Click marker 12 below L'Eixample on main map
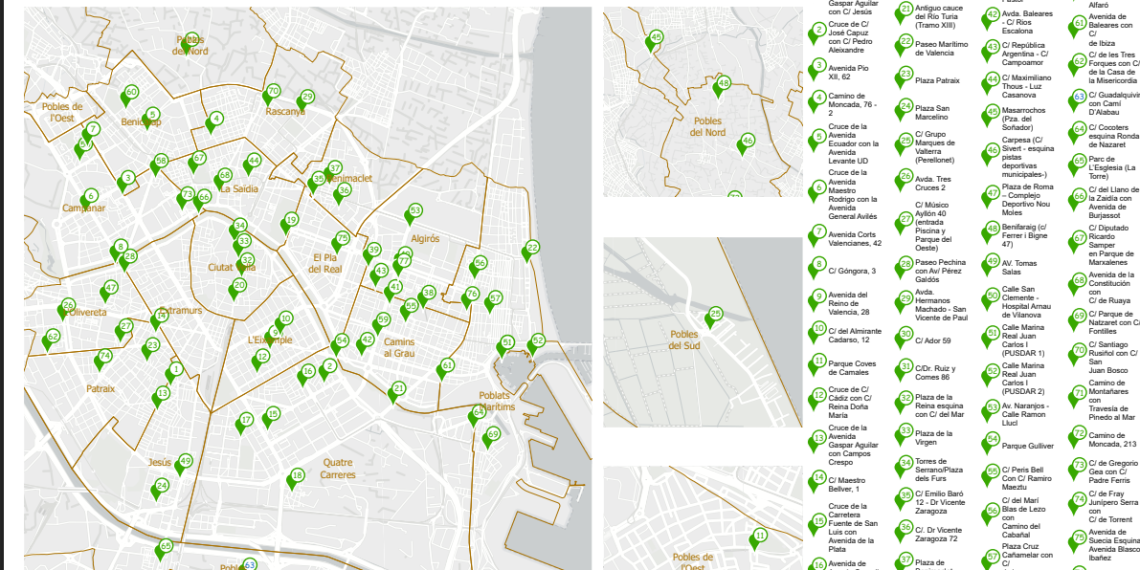 coord(260,361)
